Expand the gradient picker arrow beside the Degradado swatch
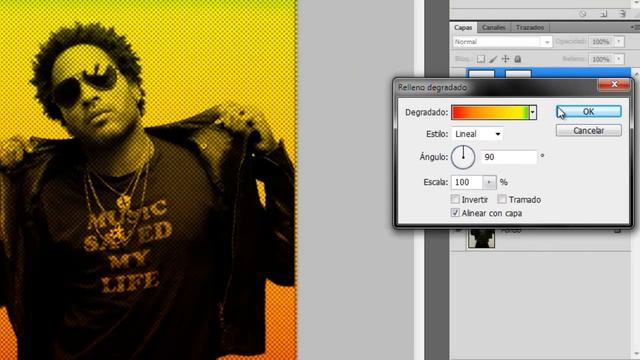 click(533, 112)
